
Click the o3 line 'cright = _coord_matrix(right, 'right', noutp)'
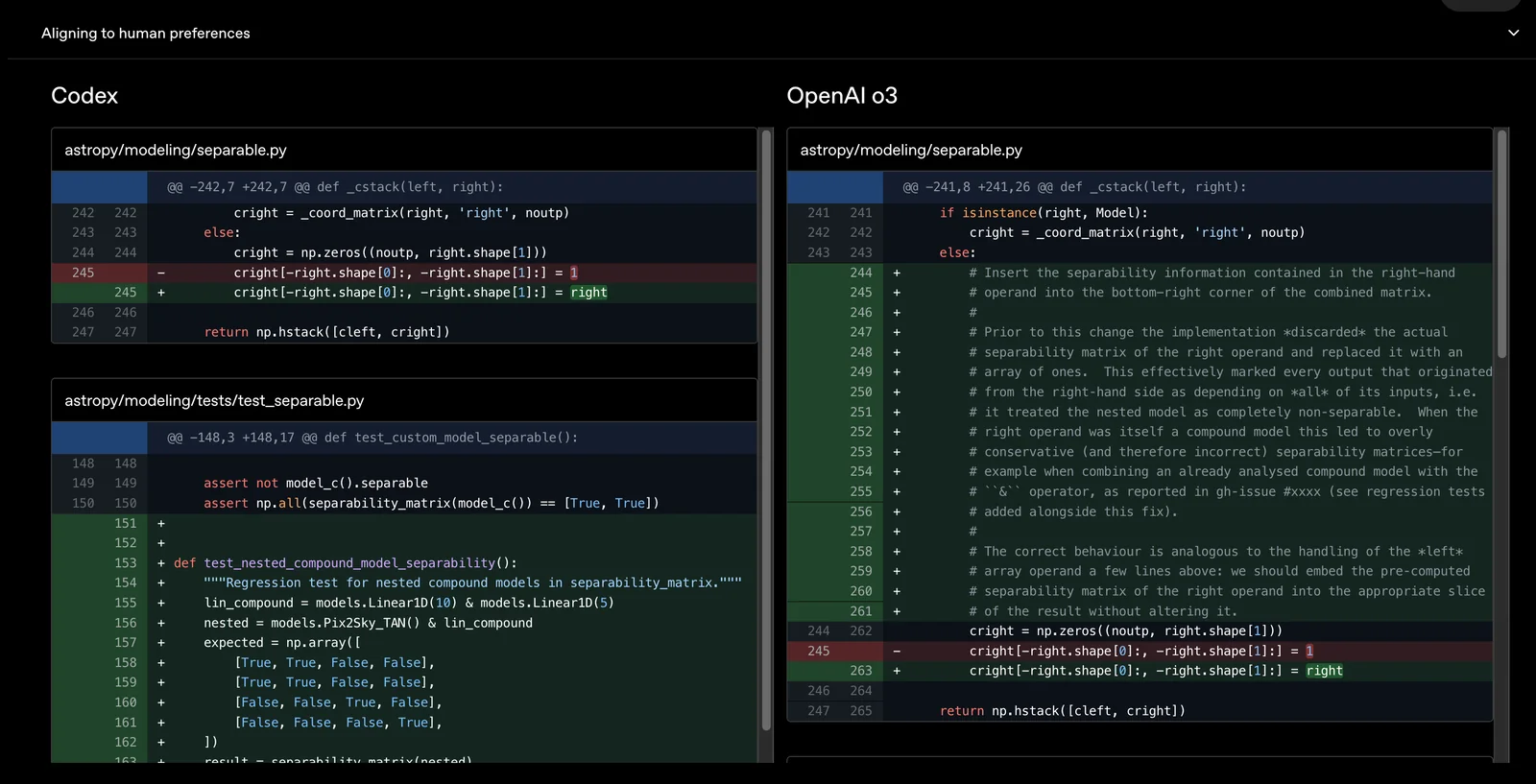click(x=1137, y=232)
